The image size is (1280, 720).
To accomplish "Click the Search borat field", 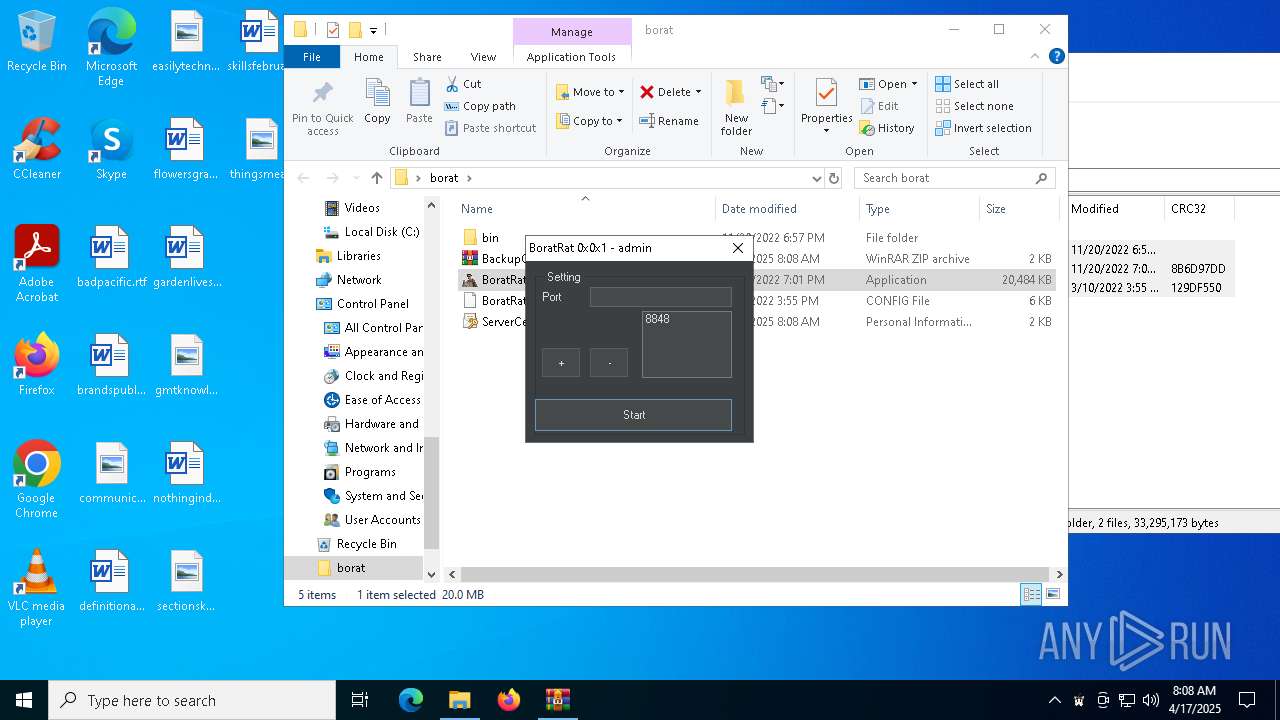I will coord(955,178).
